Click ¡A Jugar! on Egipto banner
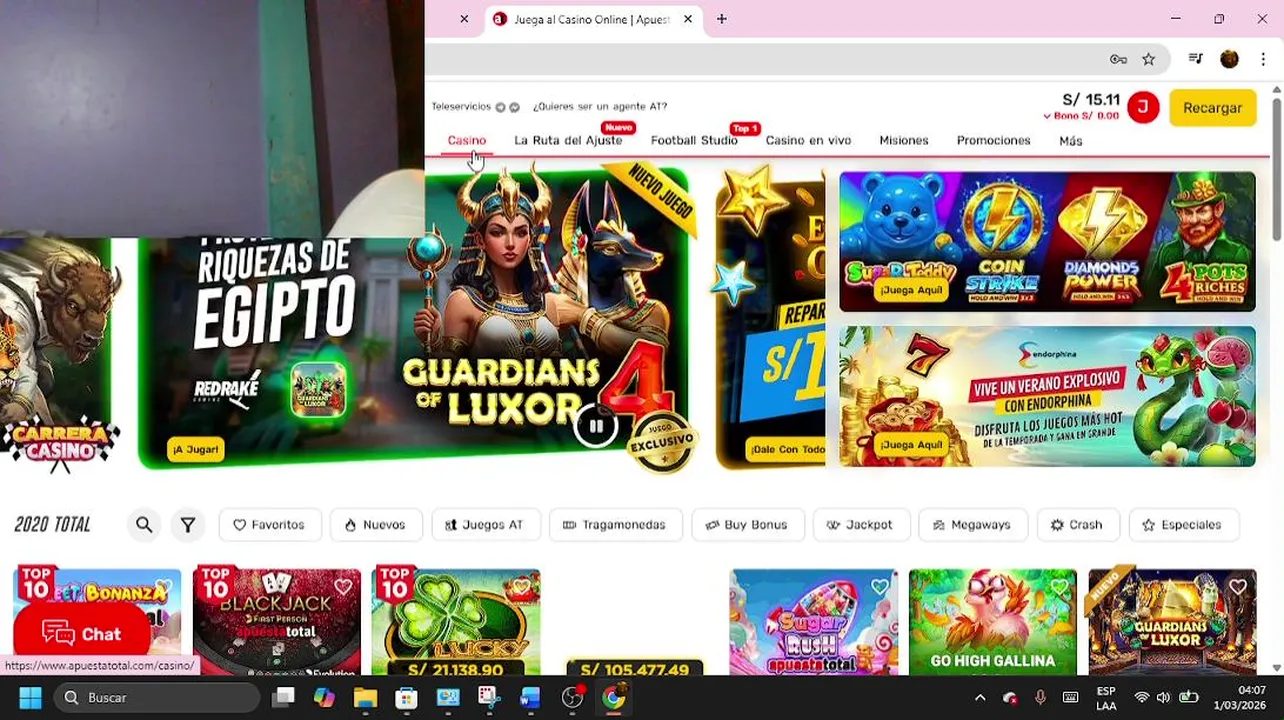 (195, 450)
